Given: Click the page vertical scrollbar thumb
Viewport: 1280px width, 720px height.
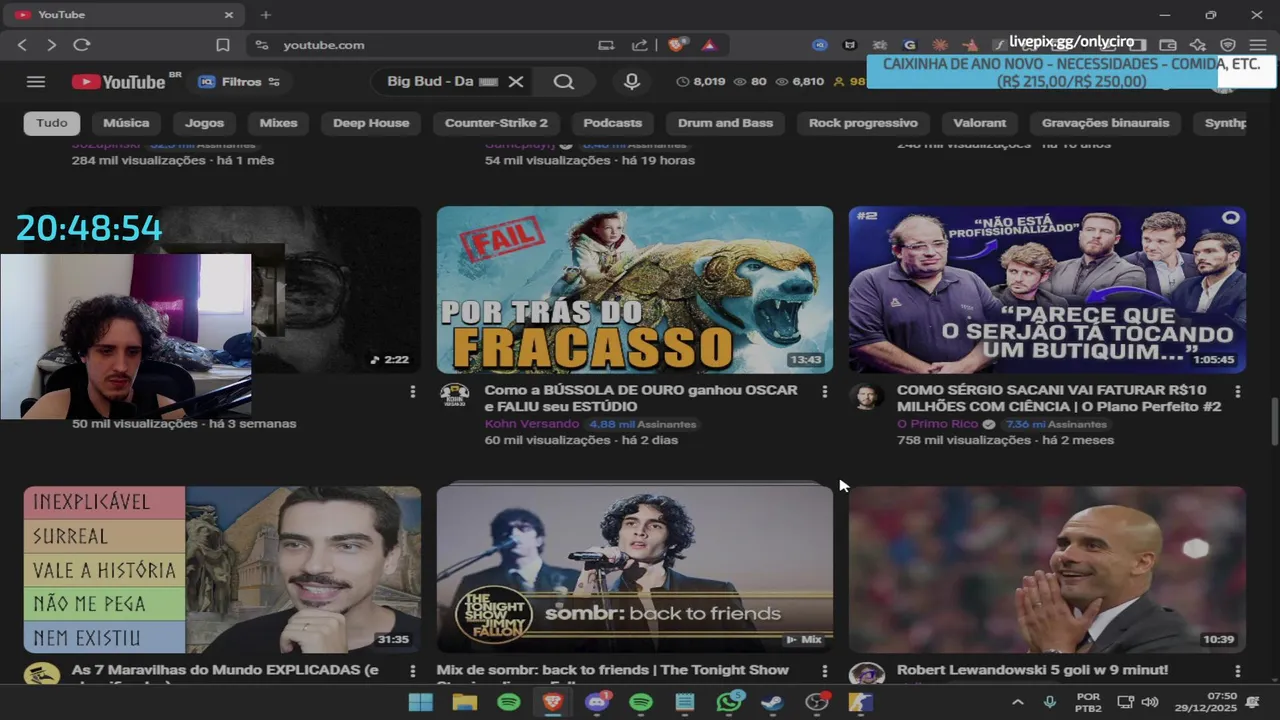Looking at the screenshot, I should (1274, 422).
